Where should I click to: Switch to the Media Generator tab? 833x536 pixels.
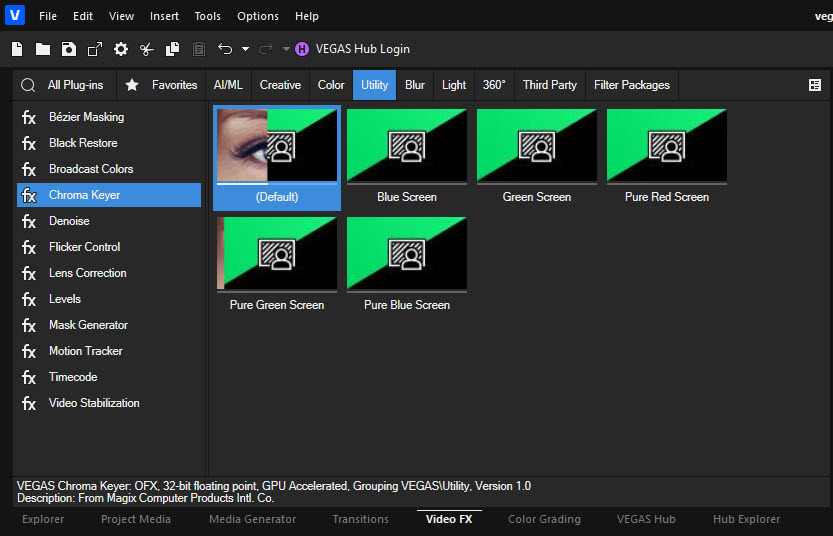point(252,520)
